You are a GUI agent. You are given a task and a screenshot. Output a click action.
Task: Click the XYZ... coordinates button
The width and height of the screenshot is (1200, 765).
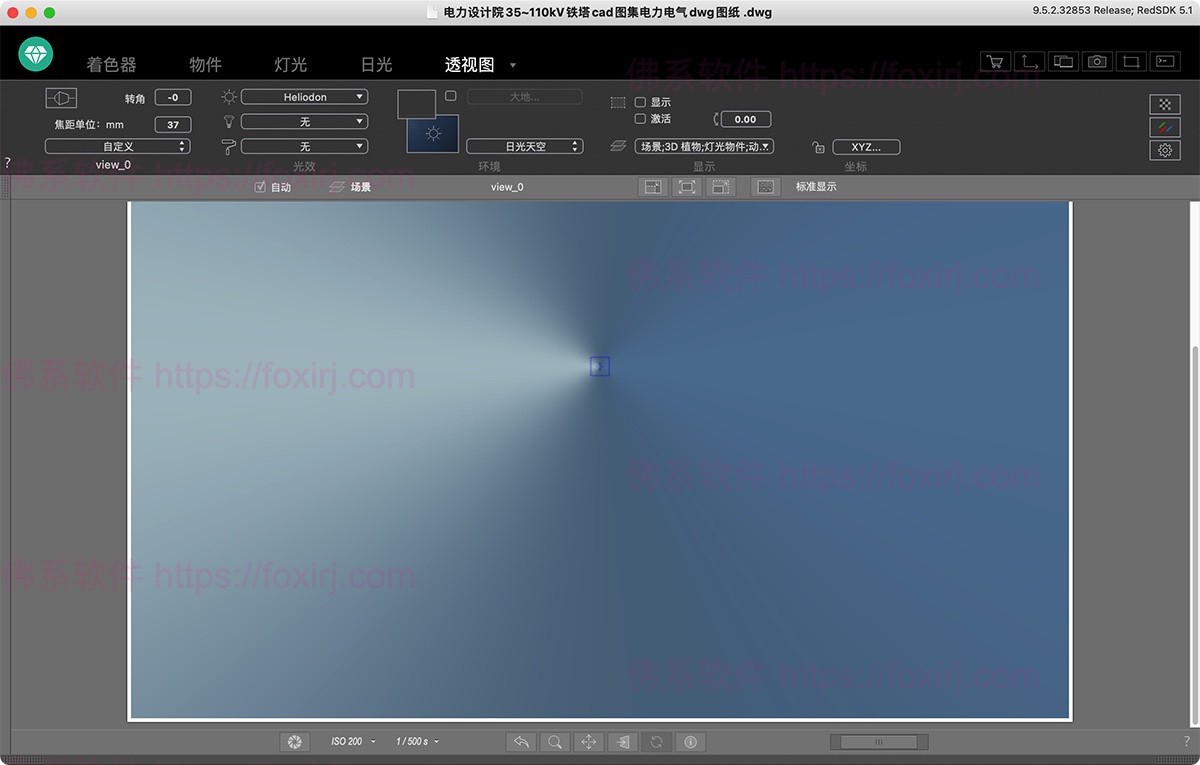(x=866, y=147)
